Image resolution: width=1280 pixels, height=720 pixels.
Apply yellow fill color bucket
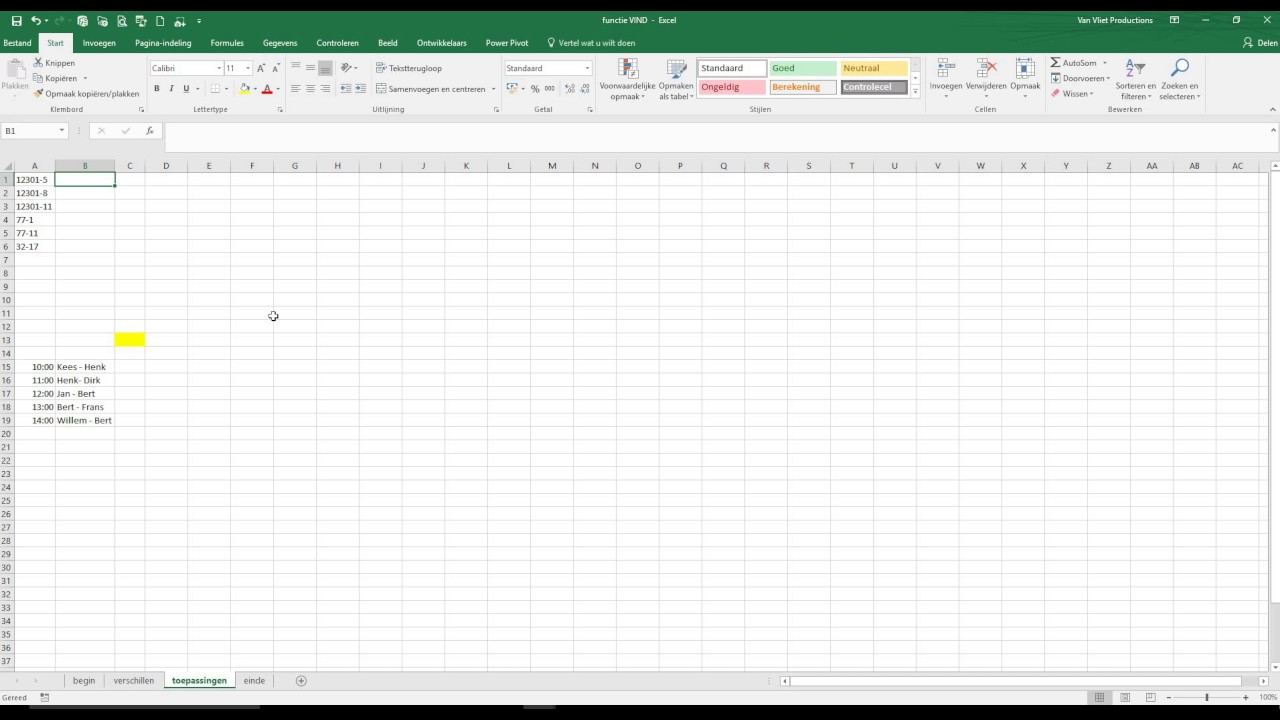pos(244,89)
